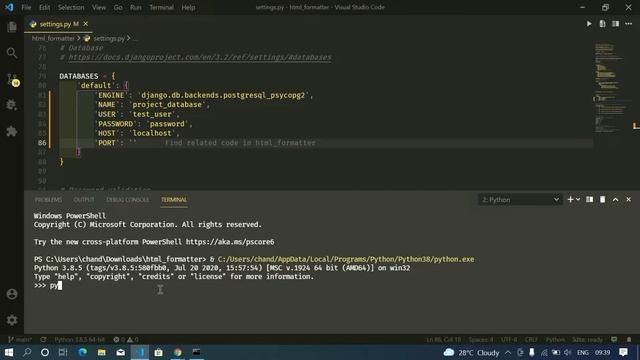Click the 'project_database' string value
The image size is (640, 360).
click(167, 104)
